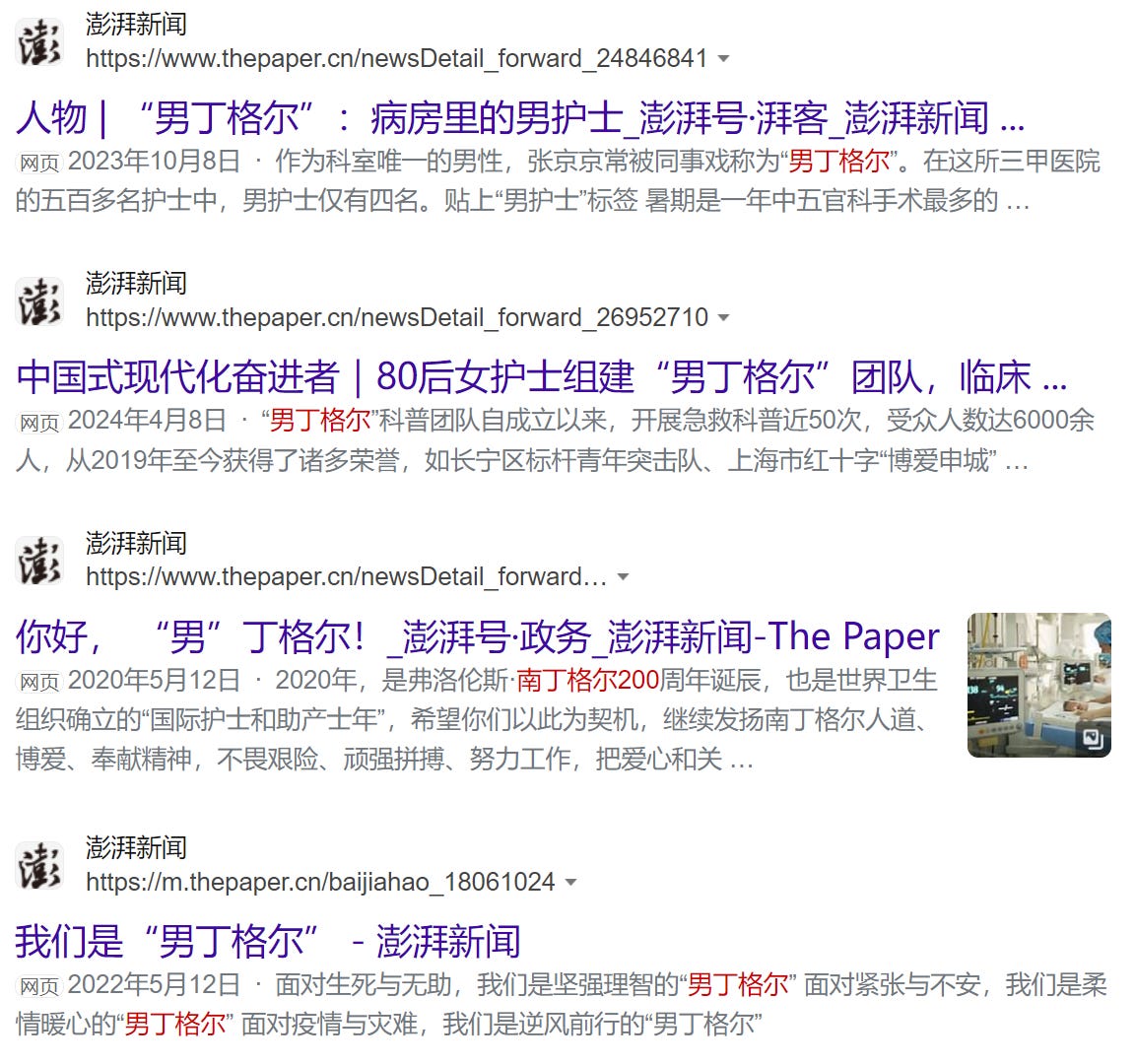Click the URL https://www.thepaper.cn/newsDetail_forward_24846841

pyautogui.click(x=397, y=58)
